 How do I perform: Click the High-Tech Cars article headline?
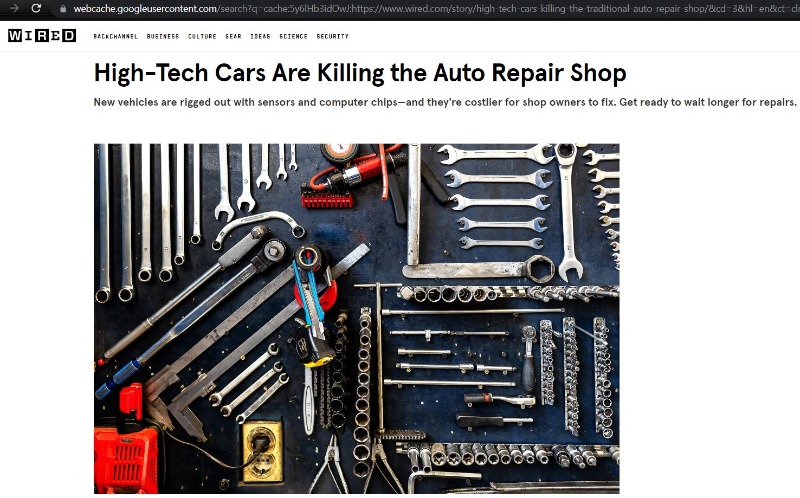(360, 73)
